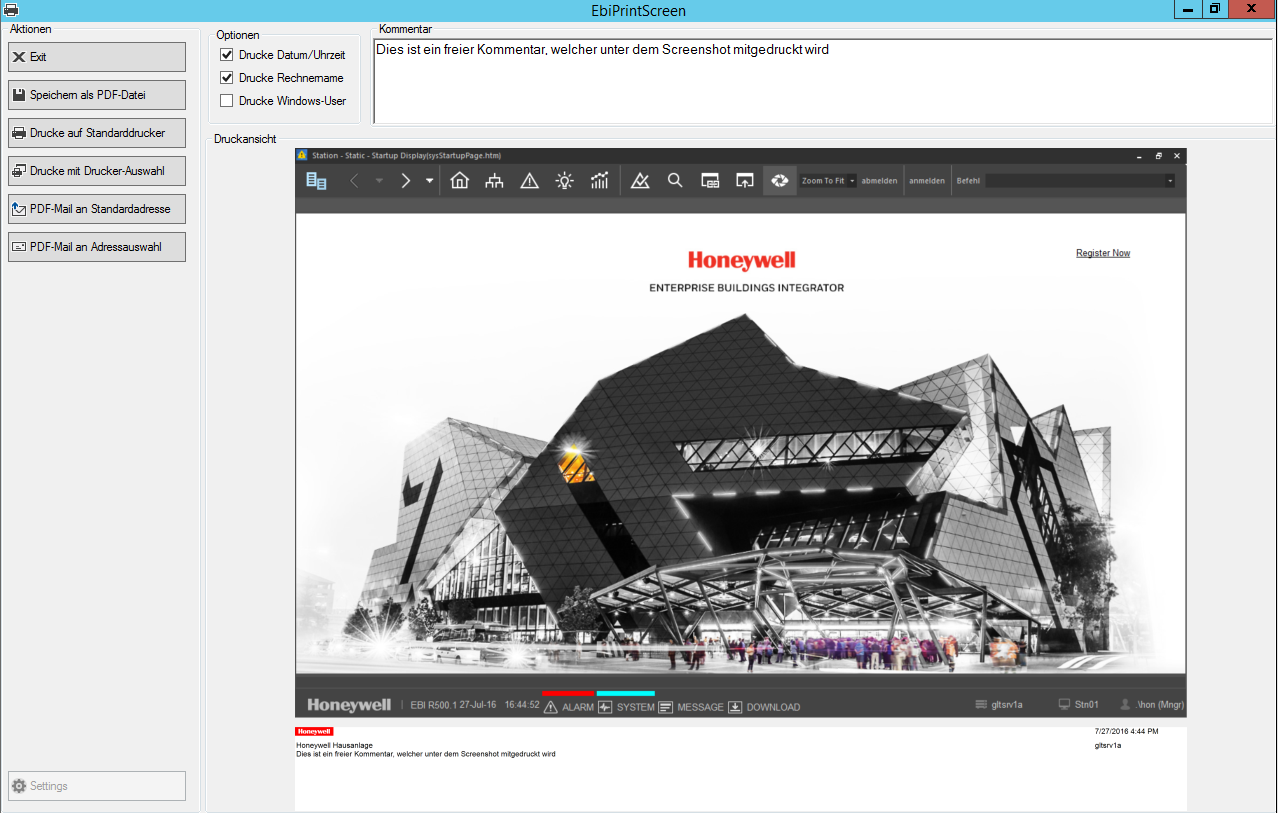
Task: Click the 16:44:52 time in status bar
Action: pyautogui.click(x=522, y=705)
